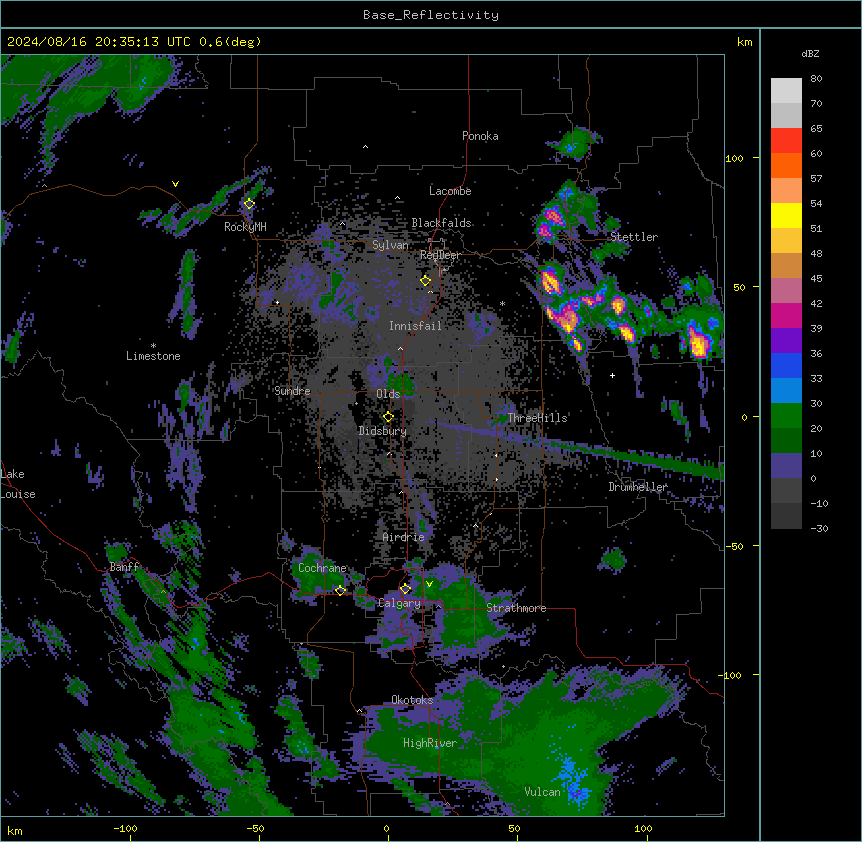Click the RockyMH label

coord(245,227)
